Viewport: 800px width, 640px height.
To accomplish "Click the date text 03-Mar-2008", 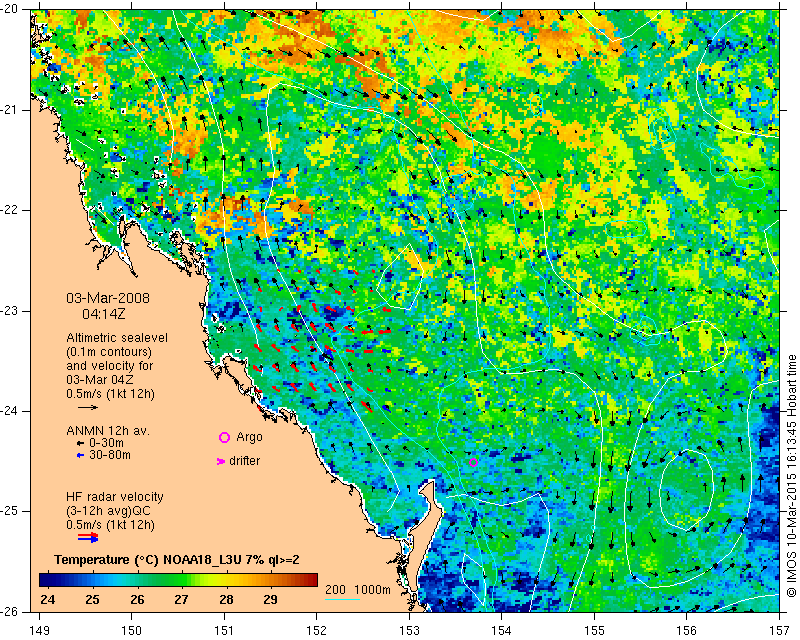I will [x=108, y=298].
